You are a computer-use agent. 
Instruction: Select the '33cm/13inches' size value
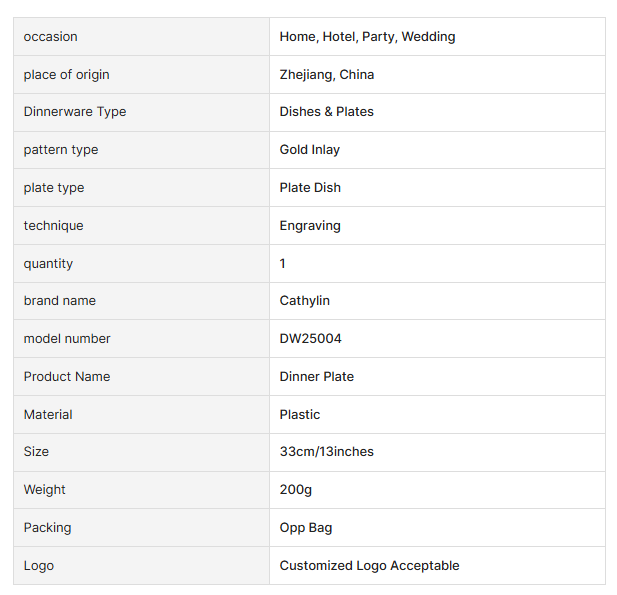tap(327, 452)
